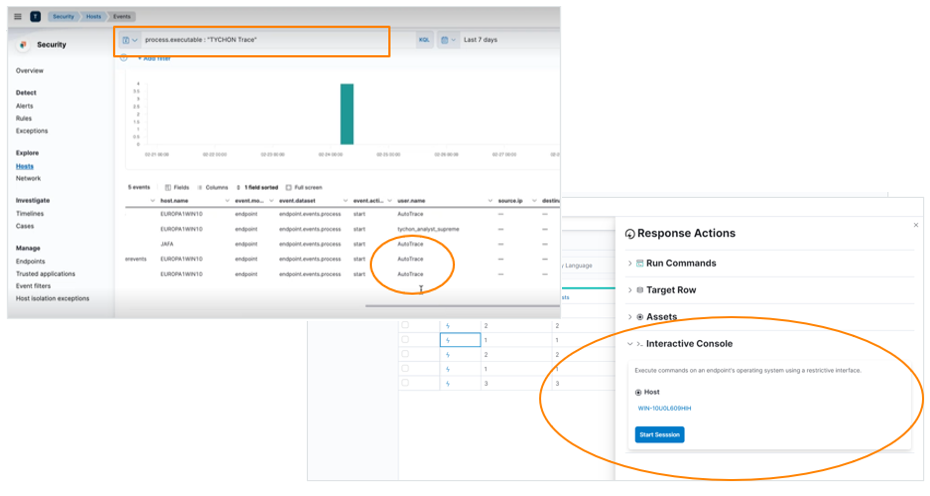This screenshot has height=496, width=930.
Task: Click the Columns button in events table
Action: coord(212,187)
